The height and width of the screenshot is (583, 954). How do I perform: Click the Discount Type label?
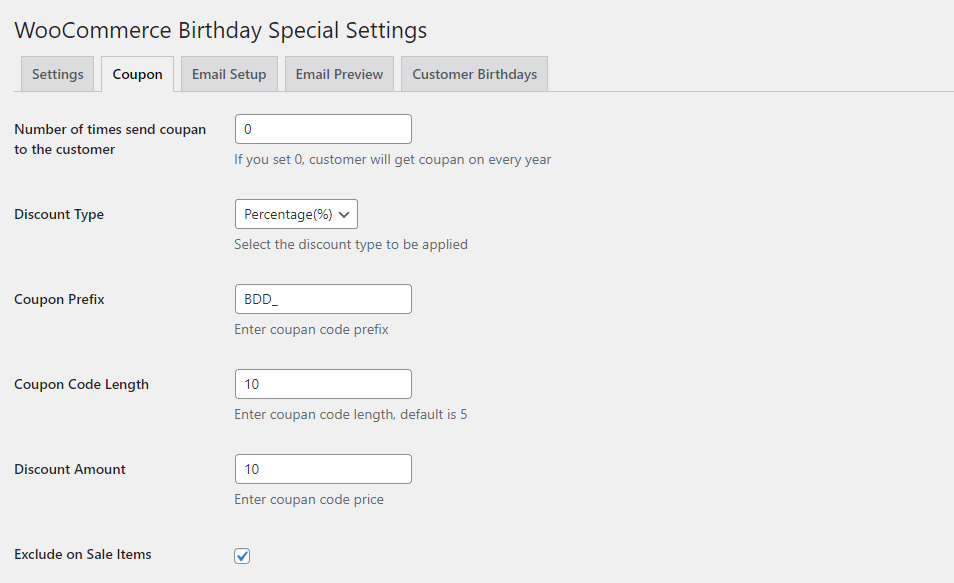(x=59, y=214)
